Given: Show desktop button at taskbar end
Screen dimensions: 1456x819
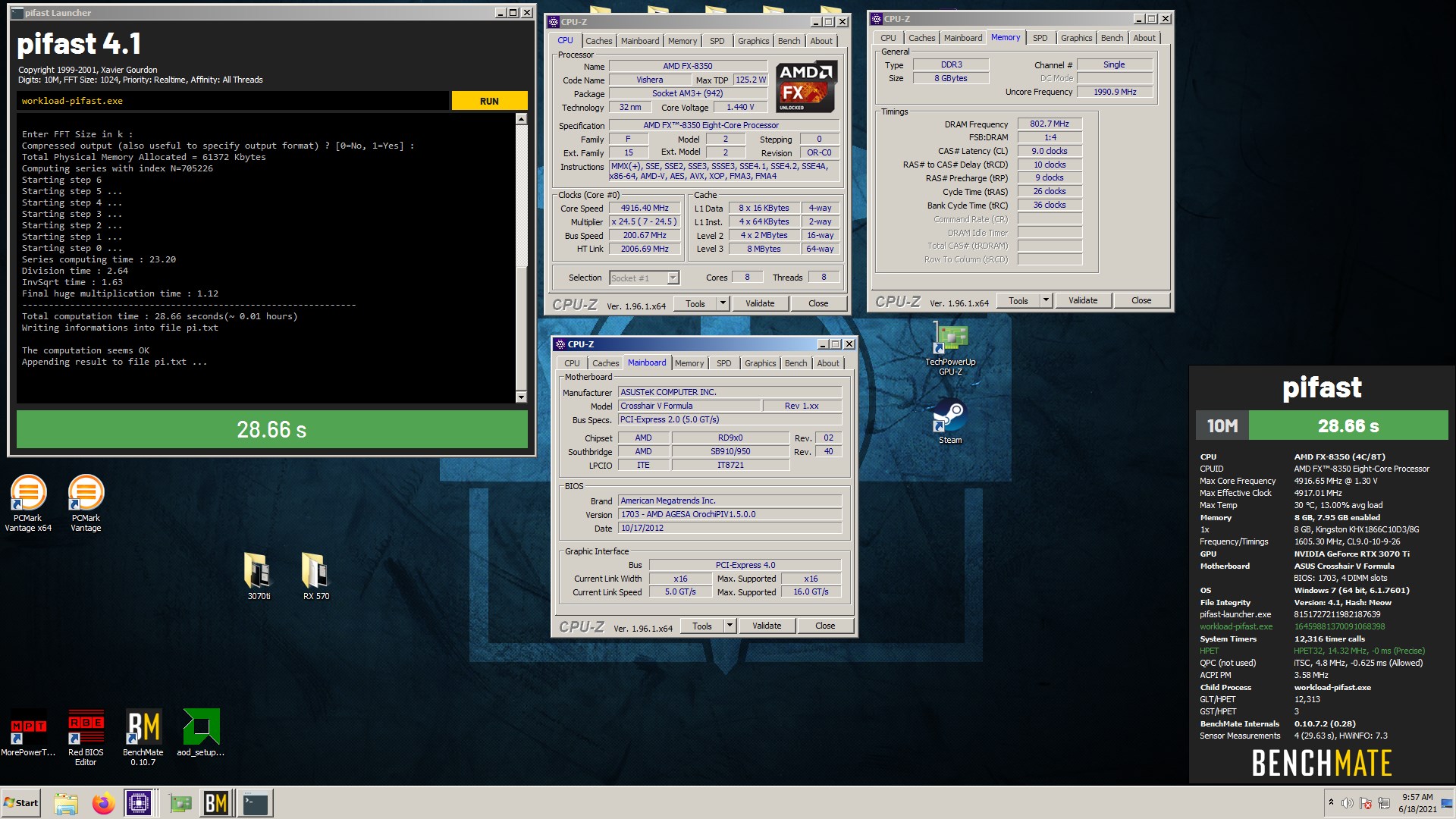Looking at the screenshot, I should [x=1446, y=803].
